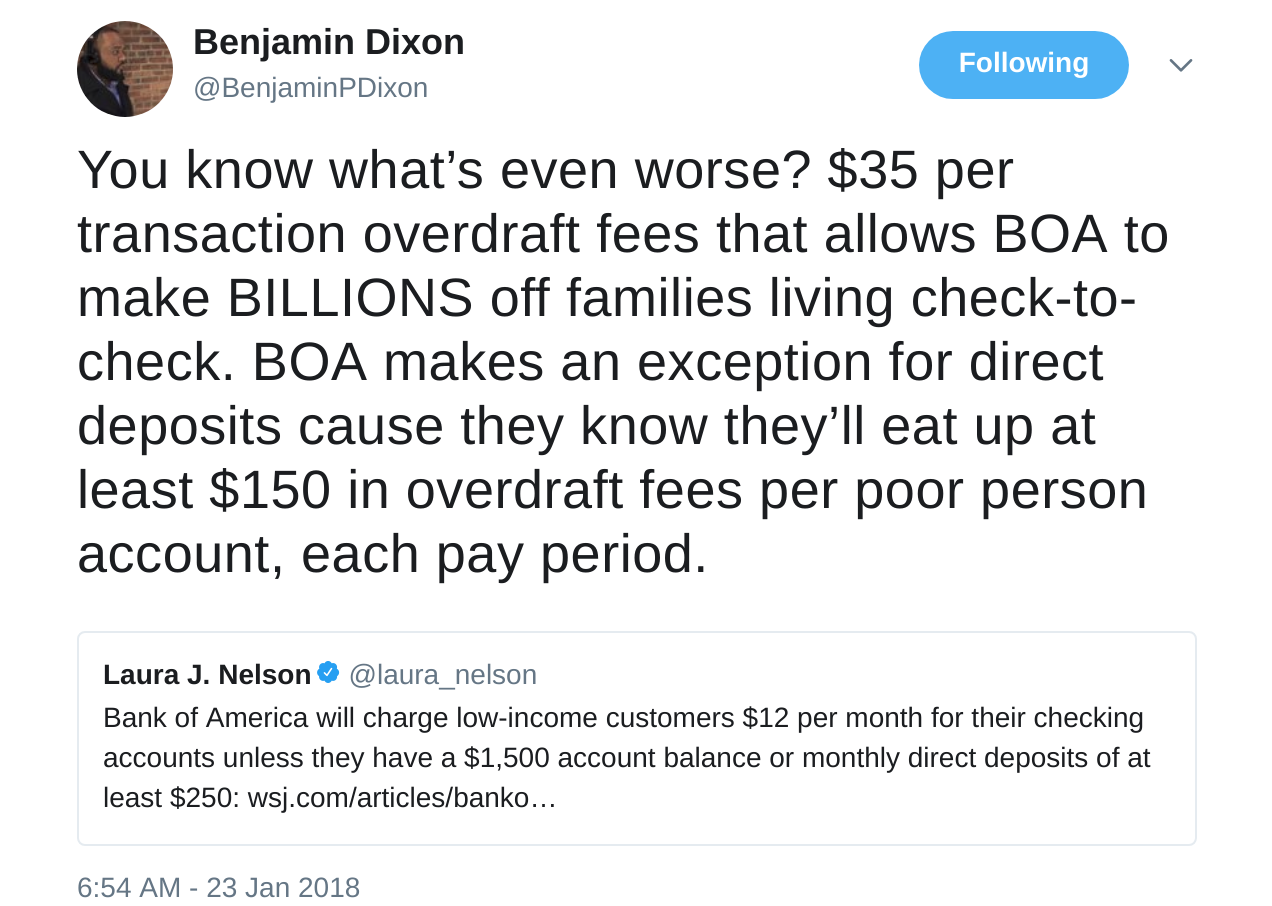The width and height of the screenshot is (1272, 906).
Task: Click the 23 Jan 2018 date text
Action: 283,888
